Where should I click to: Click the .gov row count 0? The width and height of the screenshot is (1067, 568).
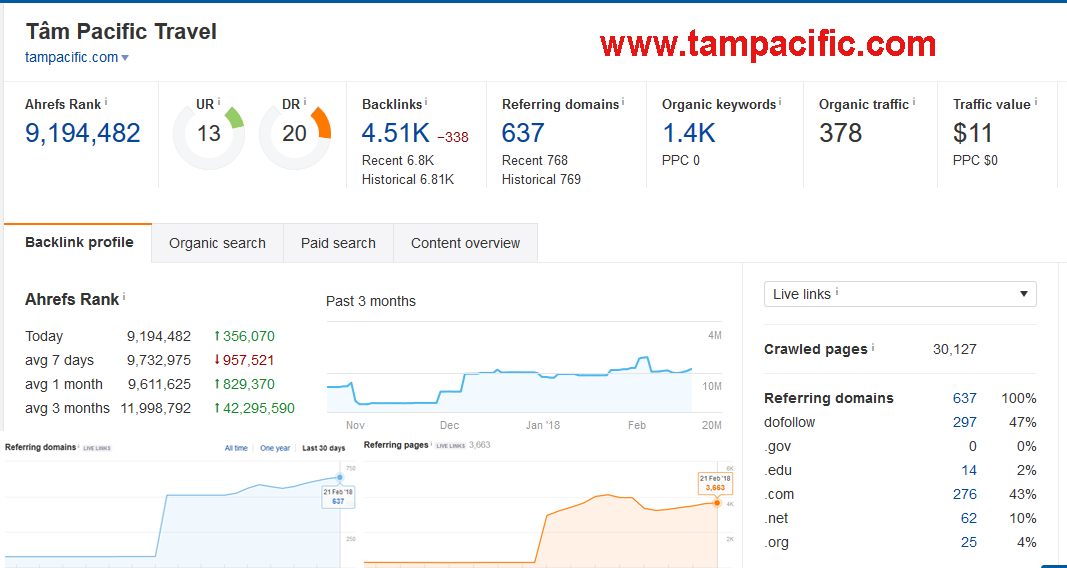(x=972, y=446)
